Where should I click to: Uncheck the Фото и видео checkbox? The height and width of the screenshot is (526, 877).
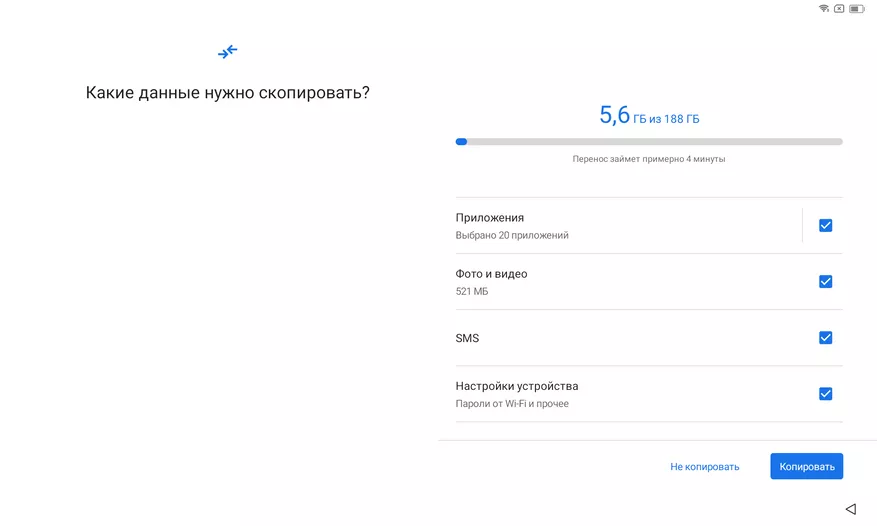[825, 282]
